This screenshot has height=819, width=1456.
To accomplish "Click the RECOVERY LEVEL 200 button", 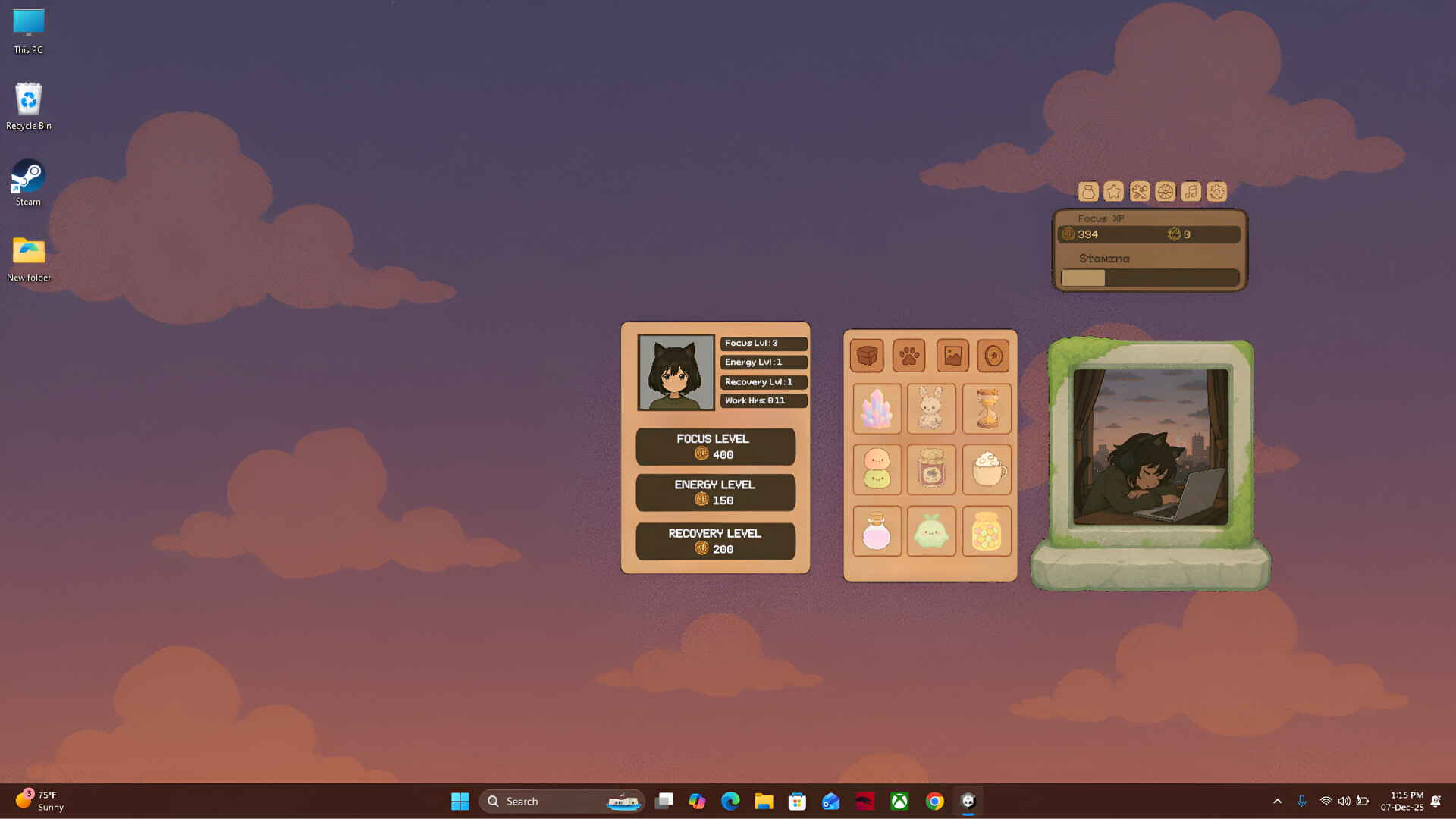I will click(715, 541).
